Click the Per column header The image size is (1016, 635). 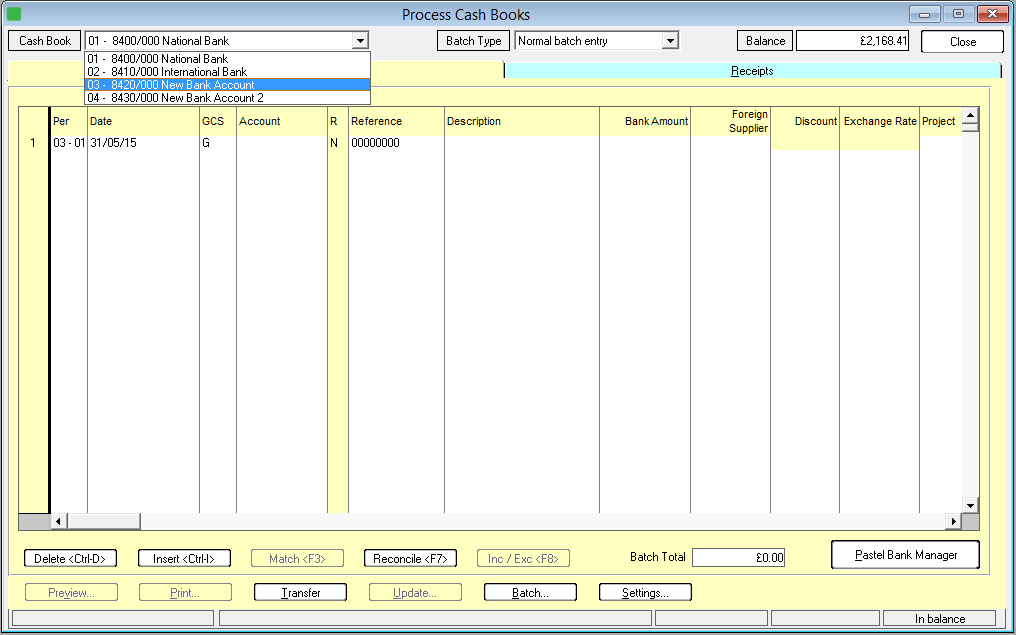69,121
